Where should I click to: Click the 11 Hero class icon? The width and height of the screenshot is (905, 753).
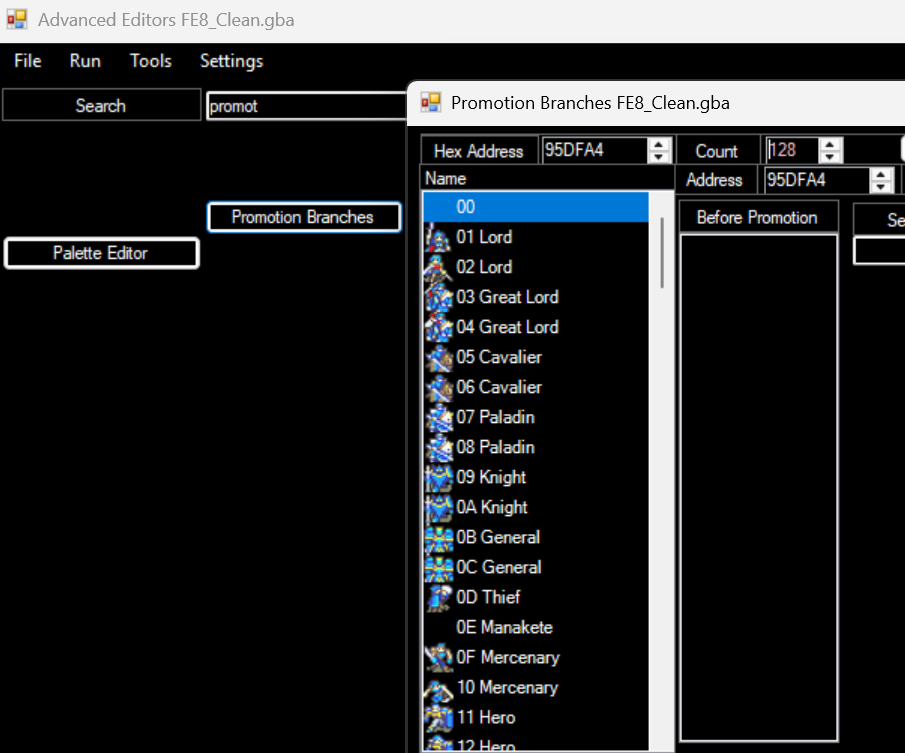point(439,717)
